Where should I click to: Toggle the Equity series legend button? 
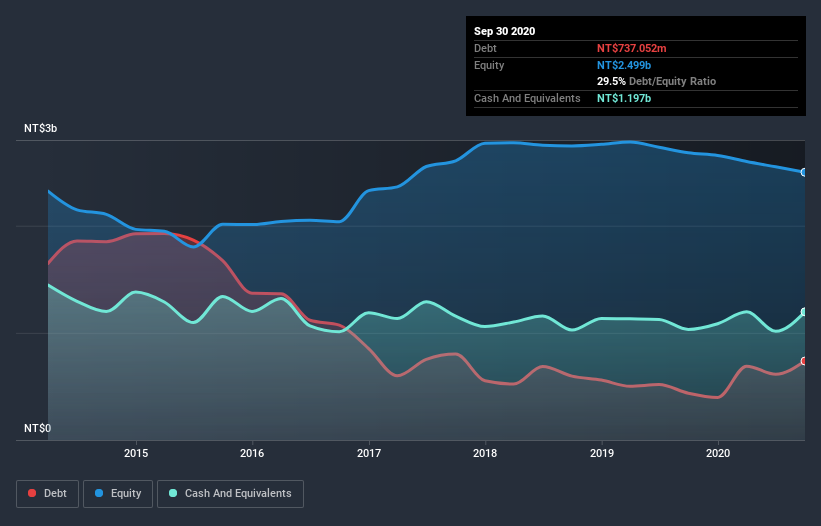point(118,494)
